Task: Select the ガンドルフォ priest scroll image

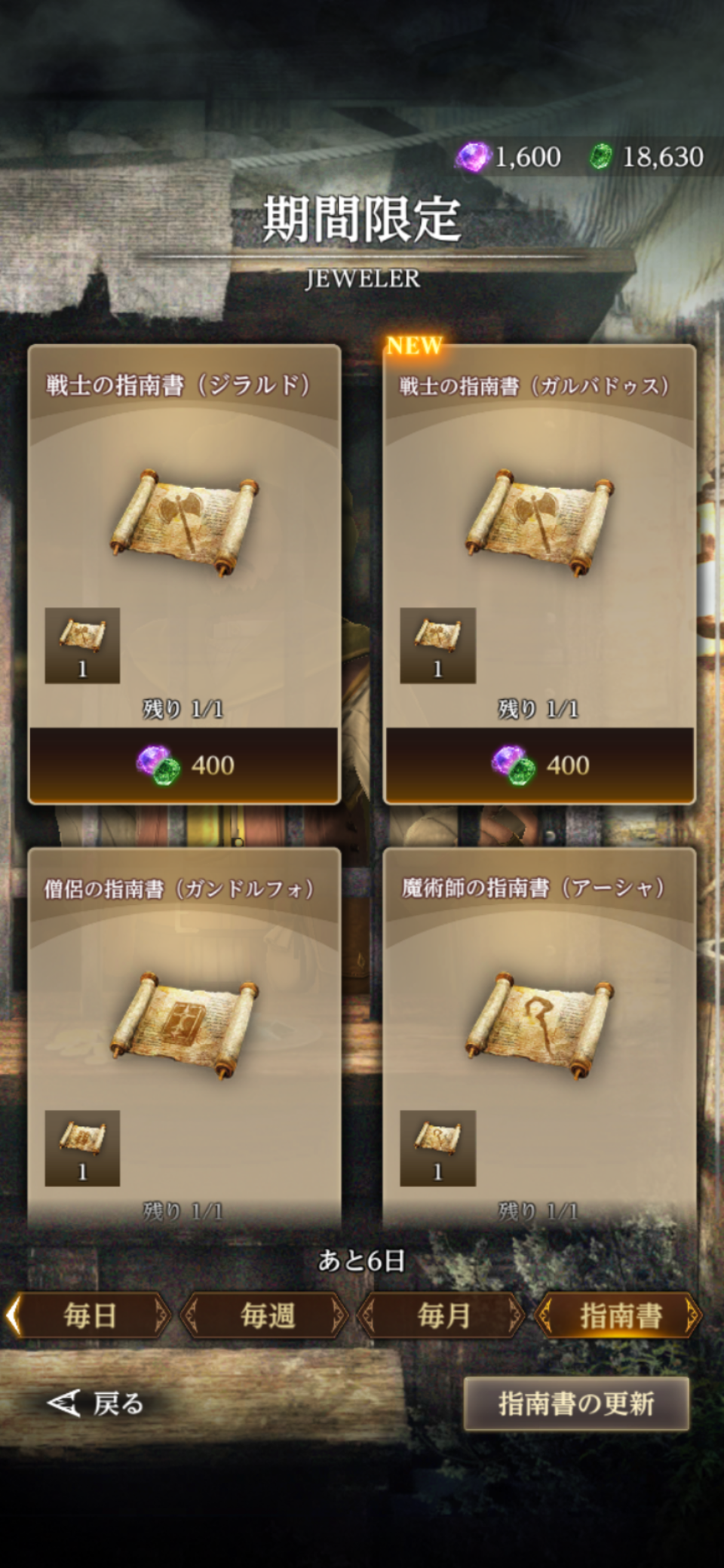Action: [185, 1026]
